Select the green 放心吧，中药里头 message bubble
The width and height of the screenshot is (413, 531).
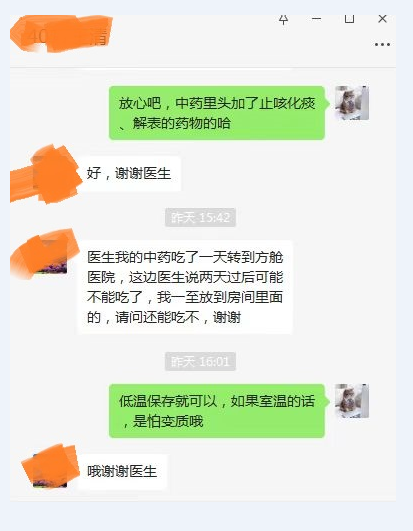[217, 113]
